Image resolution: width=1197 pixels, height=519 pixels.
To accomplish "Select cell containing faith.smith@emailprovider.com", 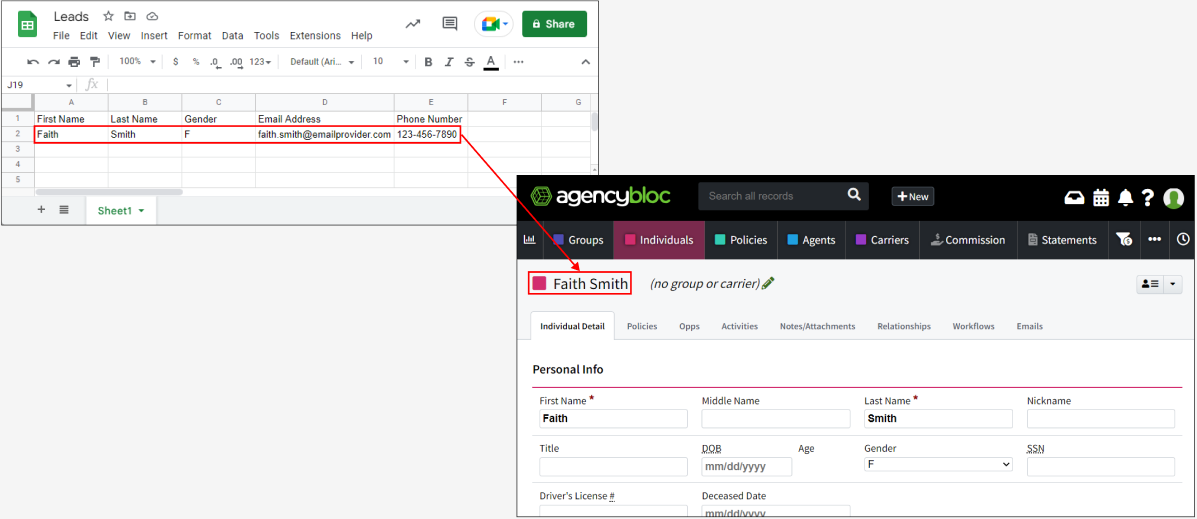I will 324,134.
